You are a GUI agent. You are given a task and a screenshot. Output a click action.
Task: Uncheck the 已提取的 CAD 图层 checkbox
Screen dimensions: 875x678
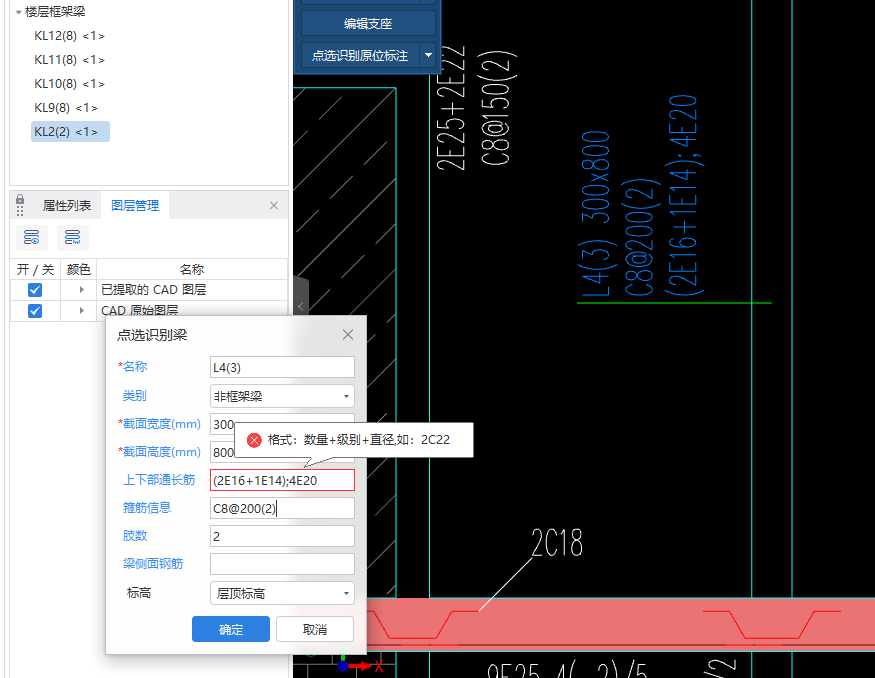tap(34, 289)
